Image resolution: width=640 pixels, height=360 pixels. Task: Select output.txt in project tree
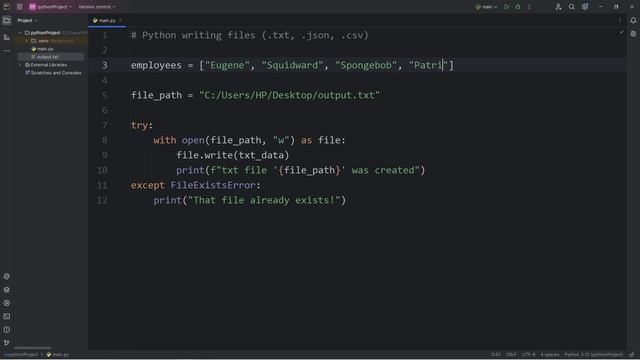coord(48,57)
